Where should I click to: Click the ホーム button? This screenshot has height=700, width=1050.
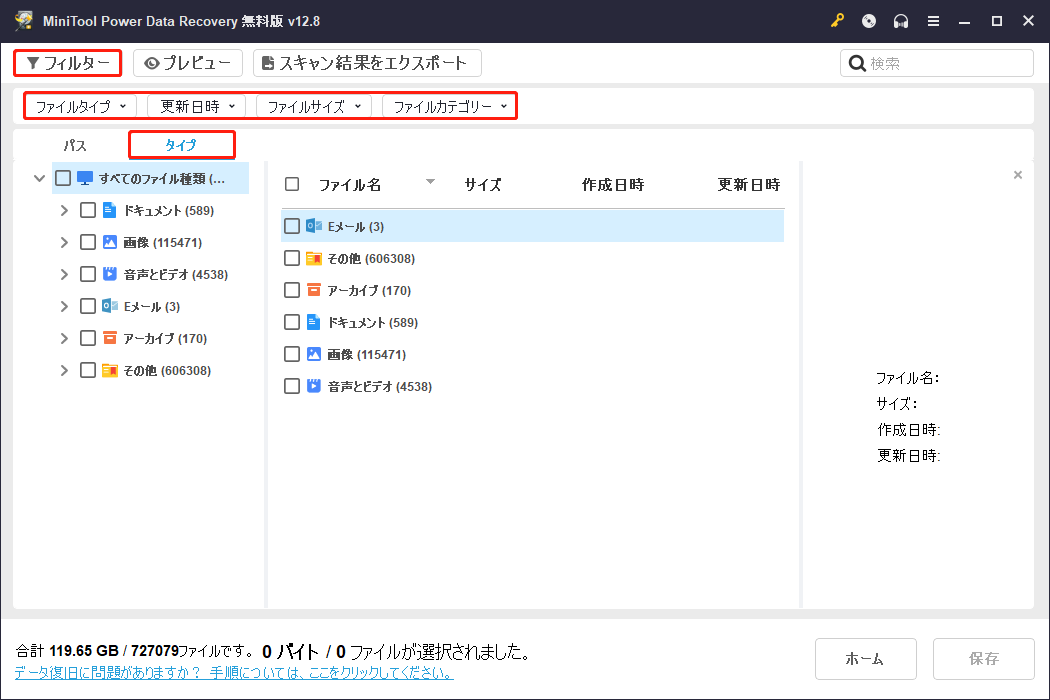(865, 658)
